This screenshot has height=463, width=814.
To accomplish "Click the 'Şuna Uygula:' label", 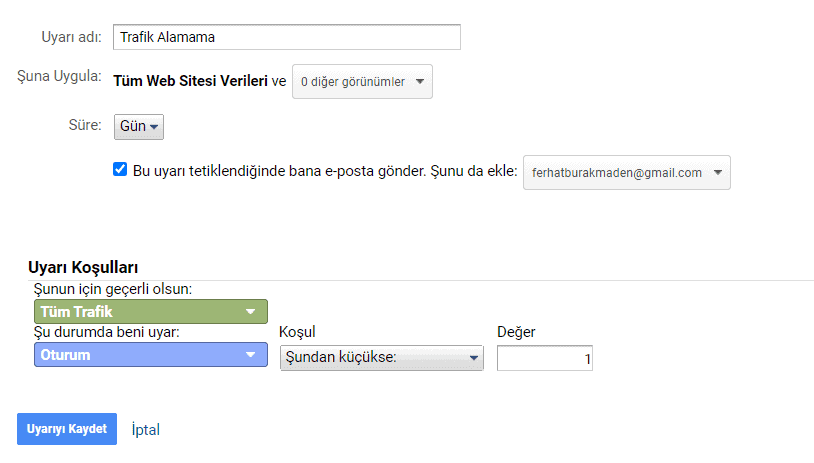I will tap(59, 77).
